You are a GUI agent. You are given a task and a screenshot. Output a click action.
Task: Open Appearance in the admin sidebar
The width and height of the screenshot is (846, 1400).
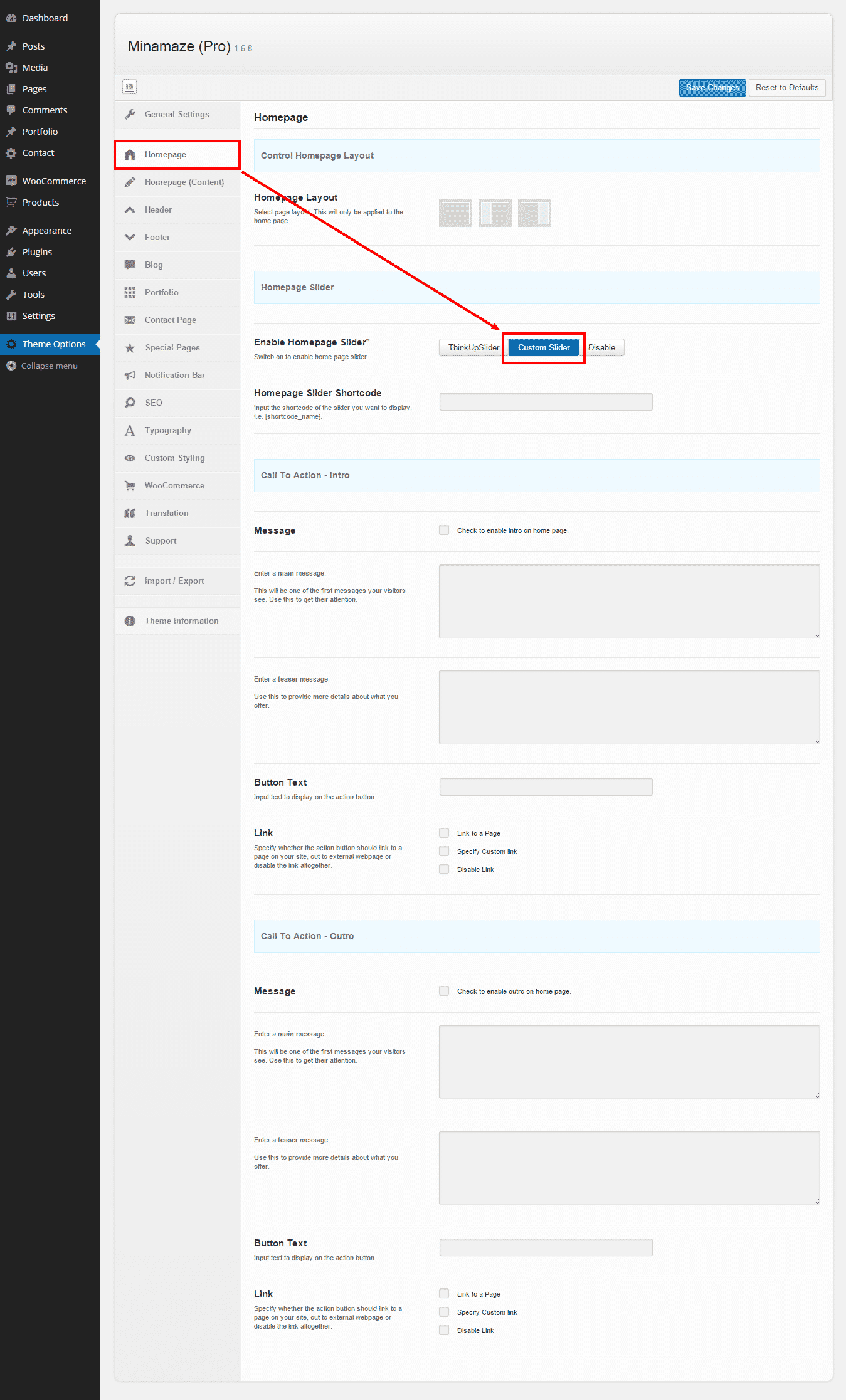click(47, 231)
